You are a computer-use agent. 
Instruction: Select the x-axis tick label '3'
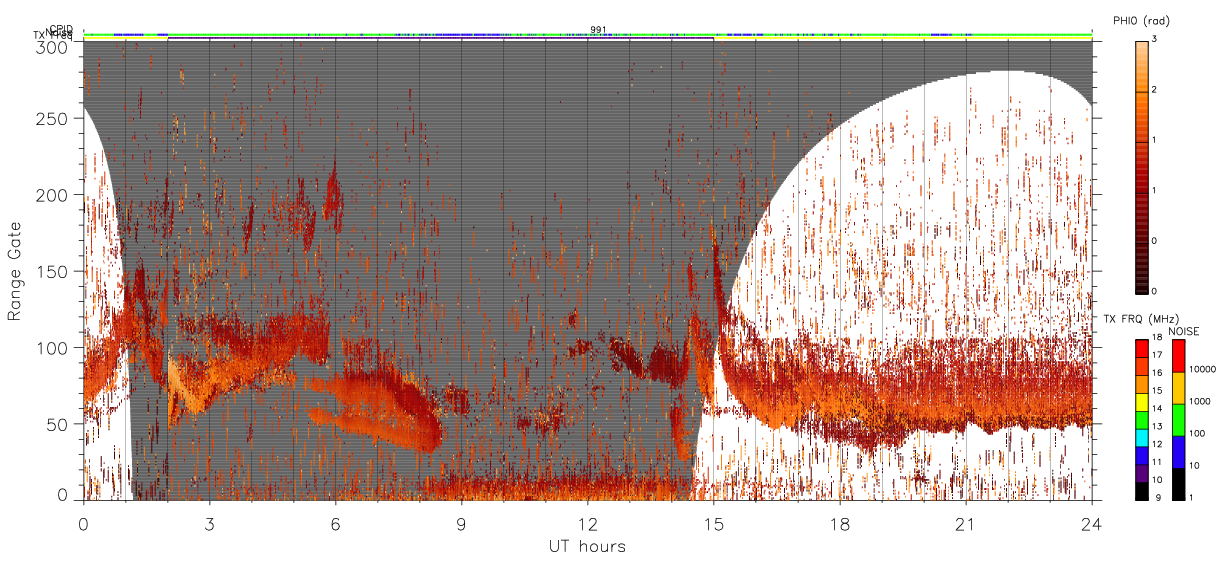click(x=209, y=523)
